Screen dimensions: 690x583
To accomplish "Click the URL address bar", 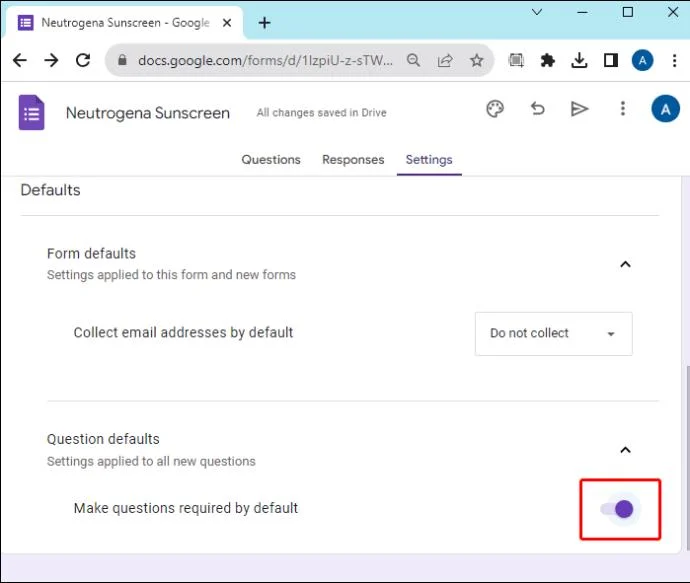I will [x=265, y=60].
